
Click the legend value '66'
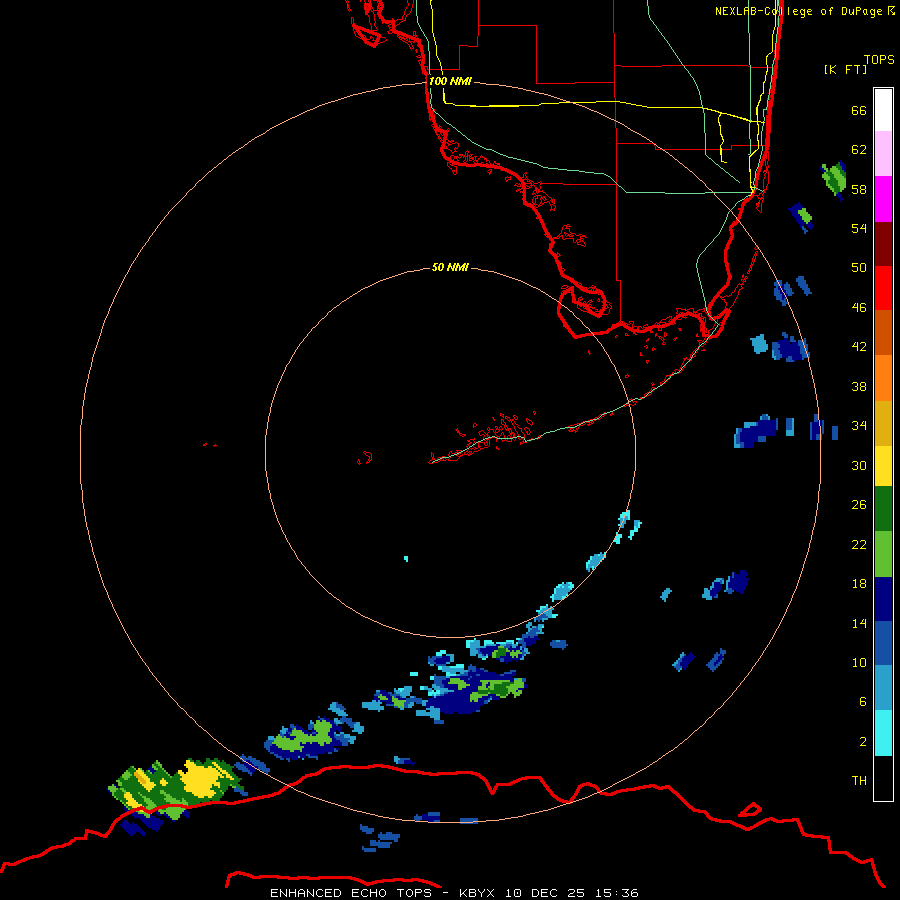pyautogui.click(x=859, y=110)
